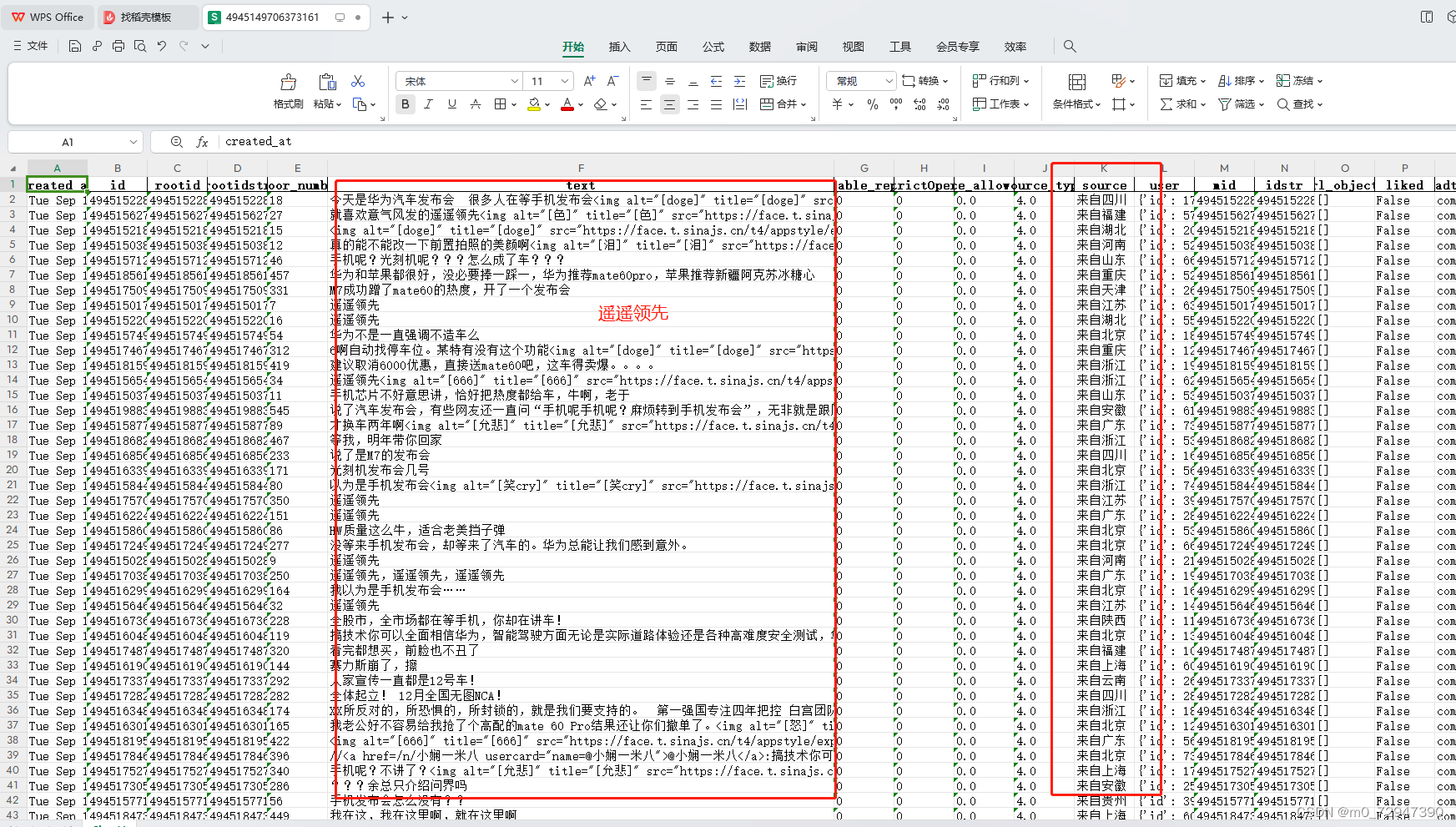Open the number format 常规 dropdown
This screenshot has height=827, width=1456.
point(889,81)
